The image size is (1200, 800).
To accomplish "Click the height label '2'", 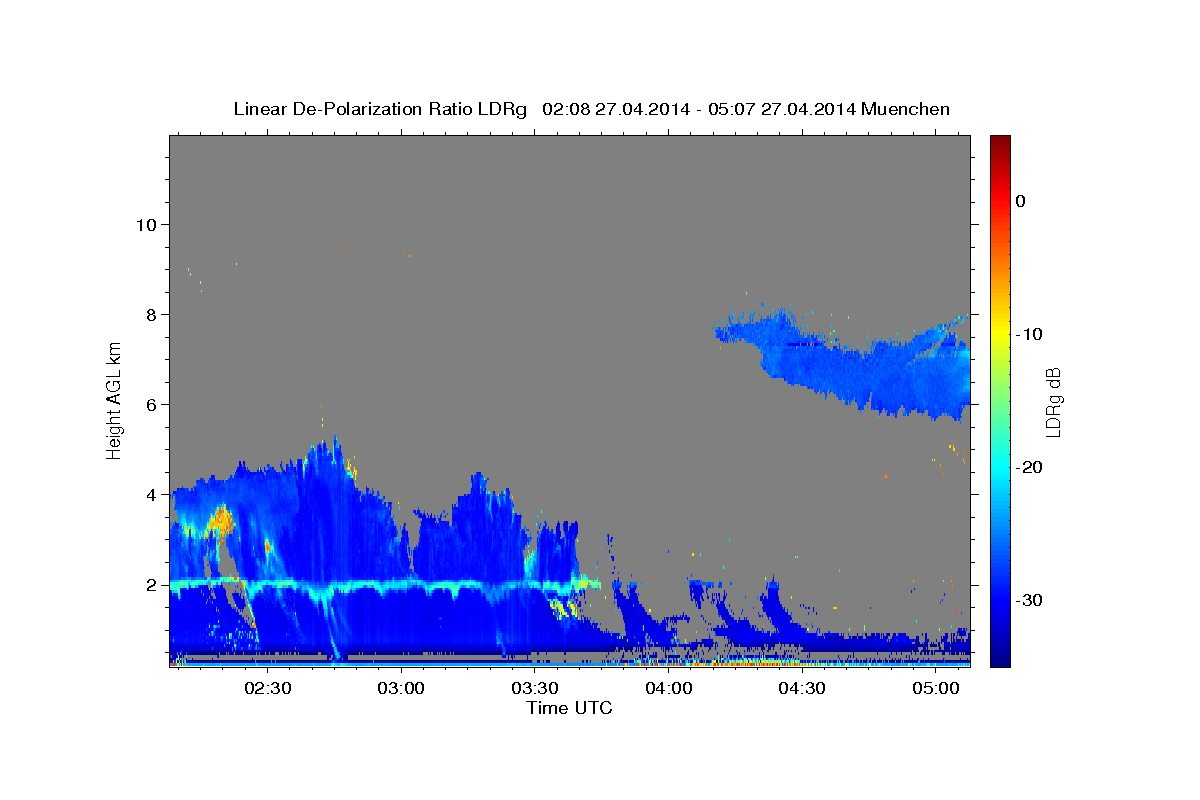I will (x=150, y=584).
